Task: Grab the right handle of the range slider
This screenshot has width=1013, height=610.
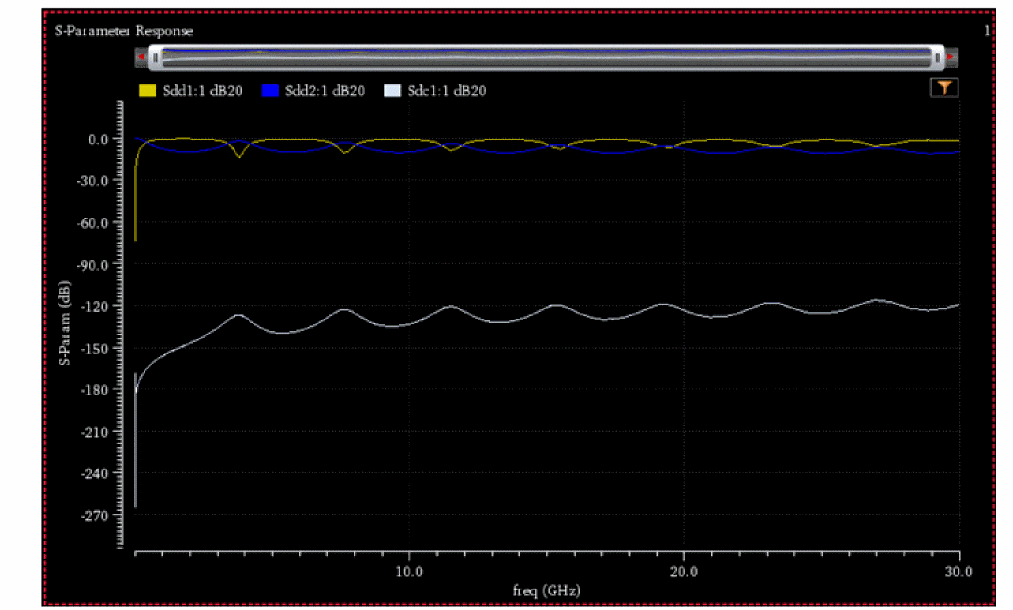Action: tap(937, 57)
